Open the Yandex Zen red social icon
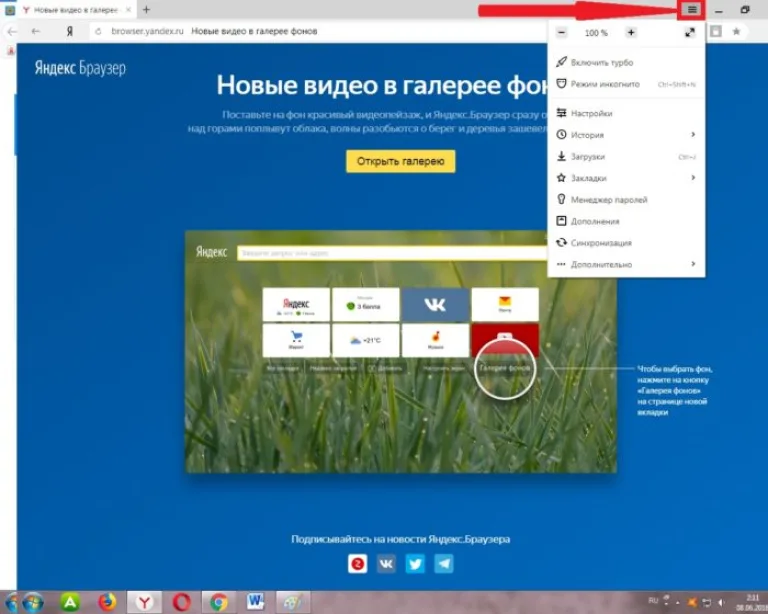768x614 pixels. (358, 564)
